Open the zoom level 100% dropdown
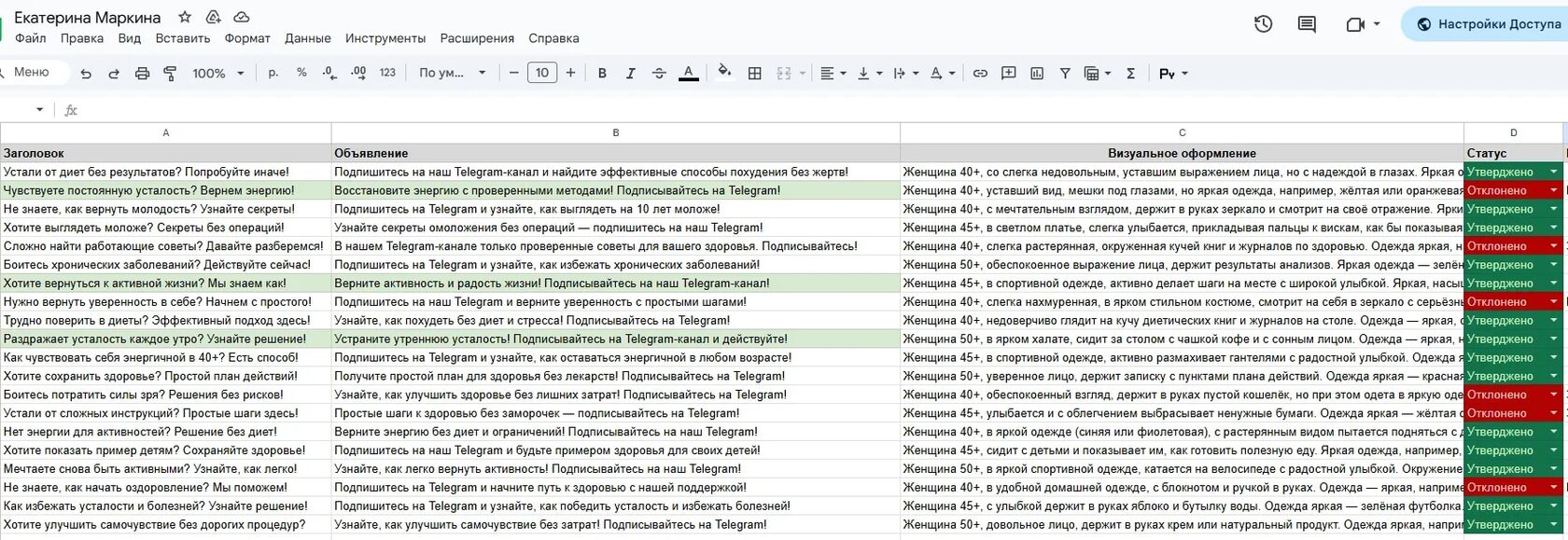 217,73
